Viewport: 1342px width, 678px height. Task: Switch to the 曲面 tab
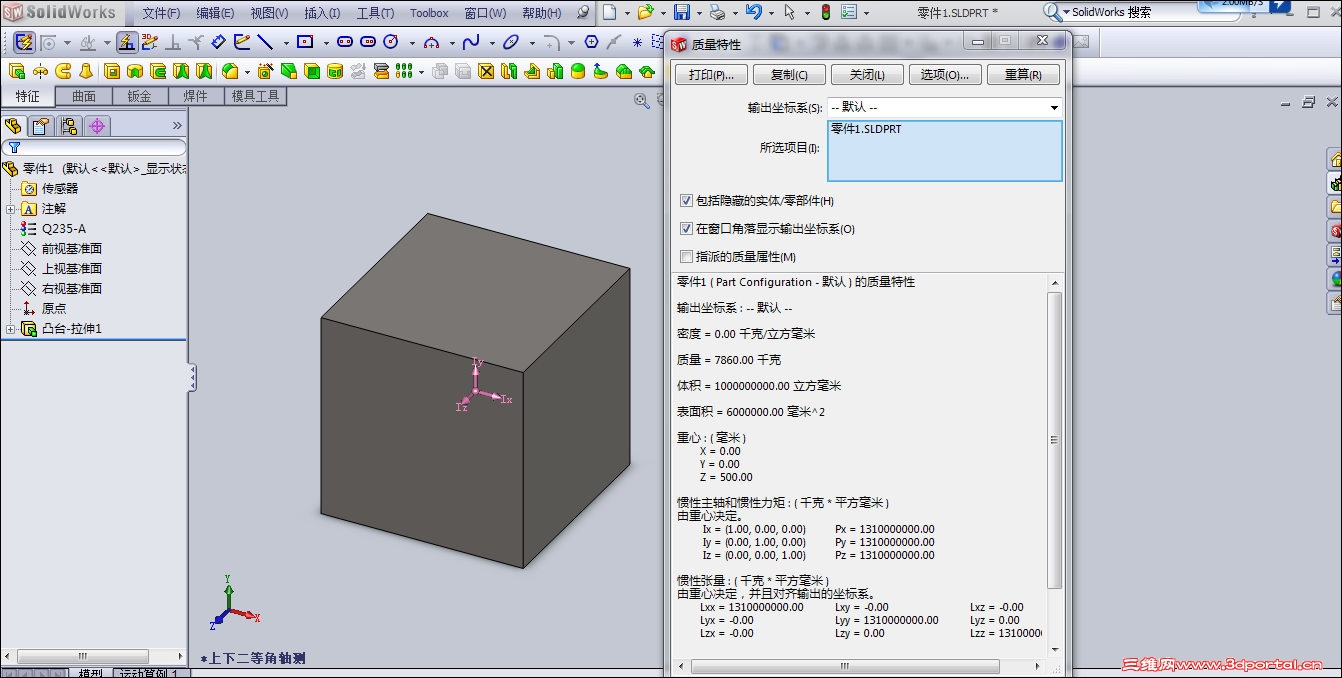[x=84, y=96]
